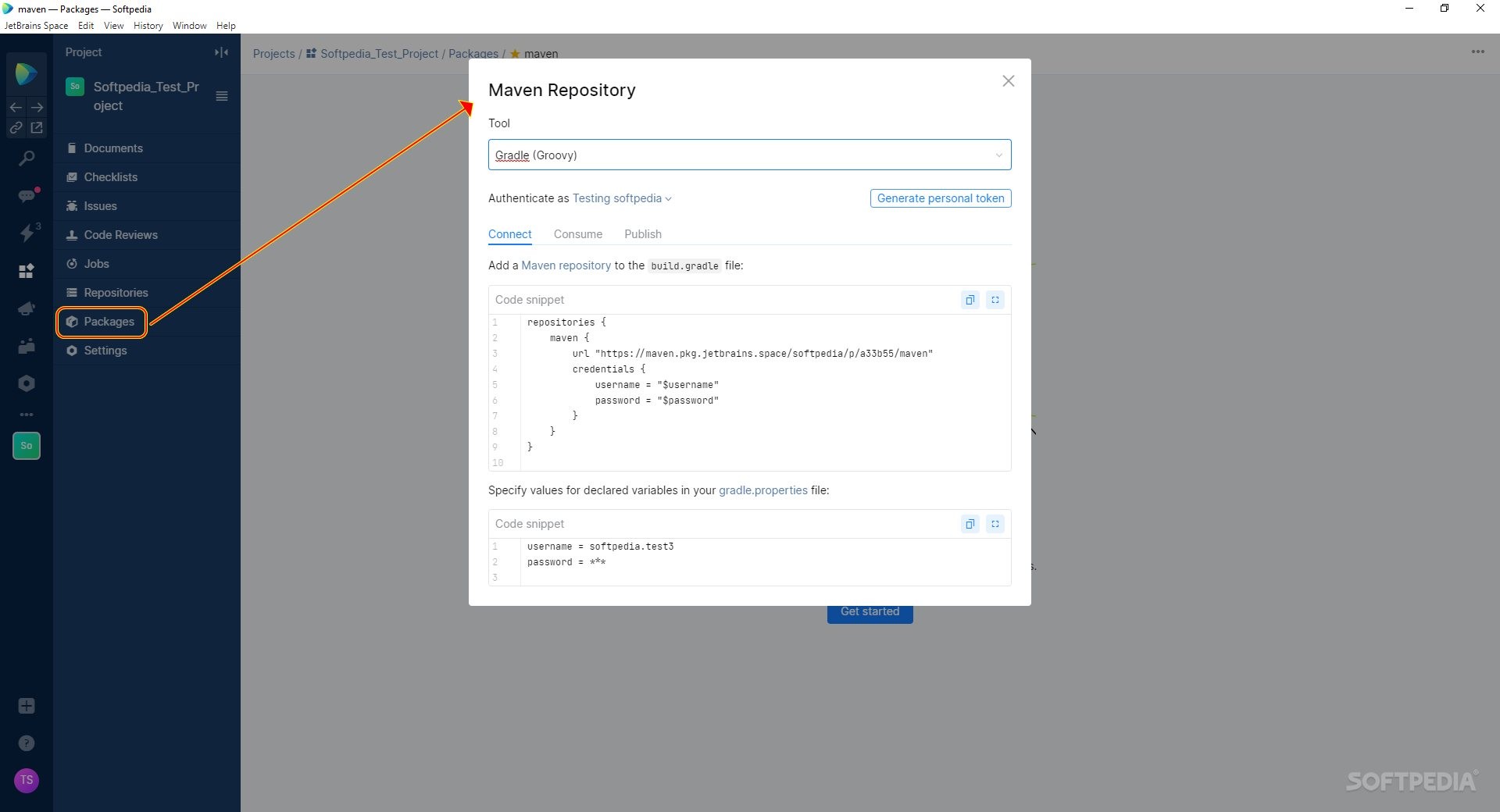1500x812 pixels.
Task: Click the 'username = softpedia.test3' snippet line
Action: (600, 547)
